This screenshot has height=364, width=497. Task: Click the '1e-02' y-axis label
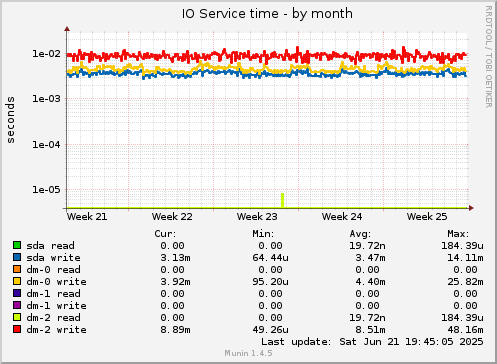[x=47, y=54]
